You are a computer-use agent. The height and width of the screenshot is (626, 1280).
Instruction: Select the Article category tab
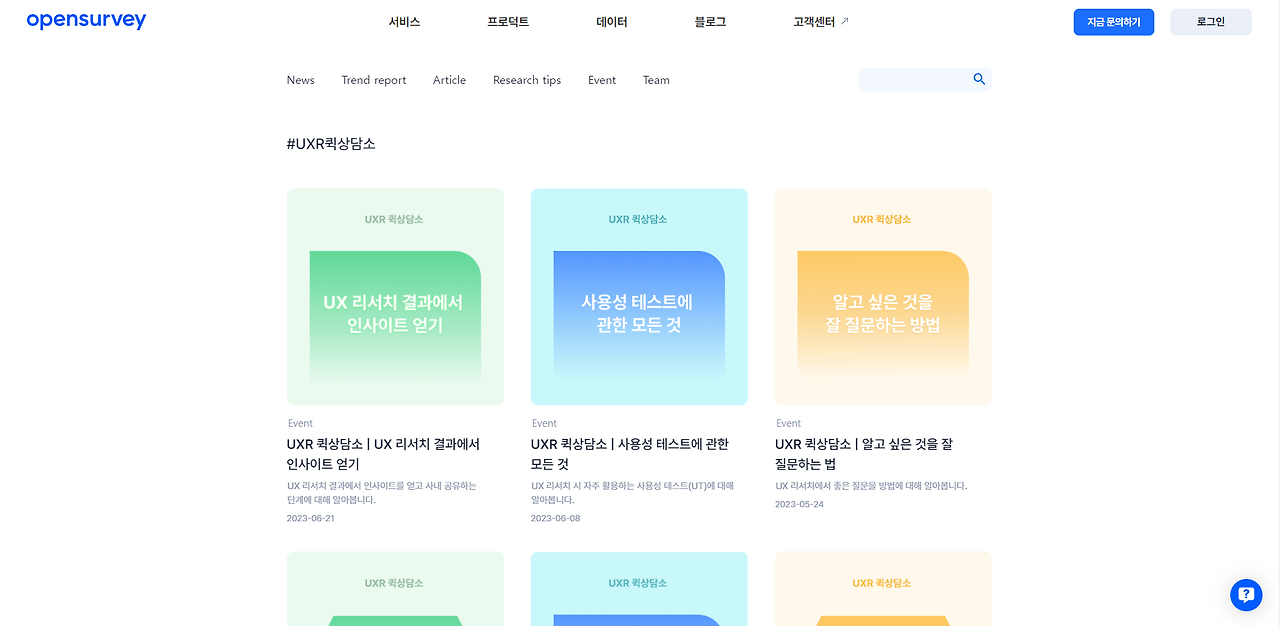pos(449,80)
